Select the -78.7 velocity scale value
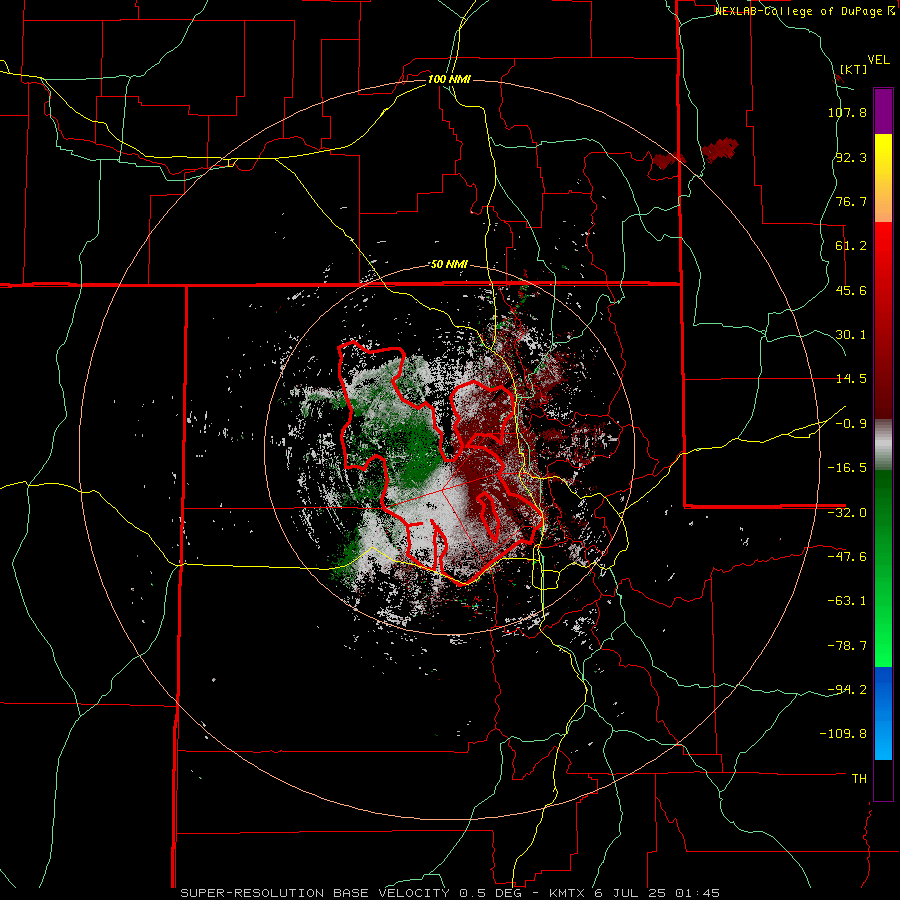The image size is (900, 900). [x=847, y=646]
